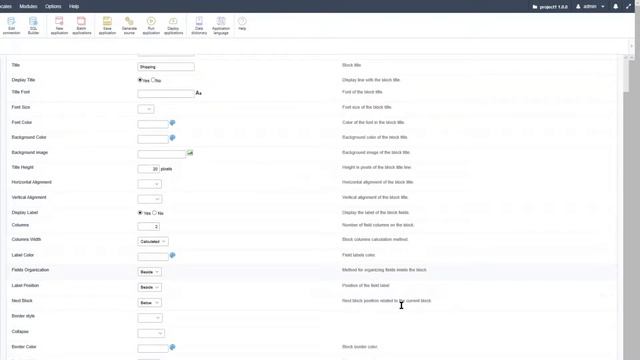
Task: Click the Label Color text field
Action: (x=153, y=257)
